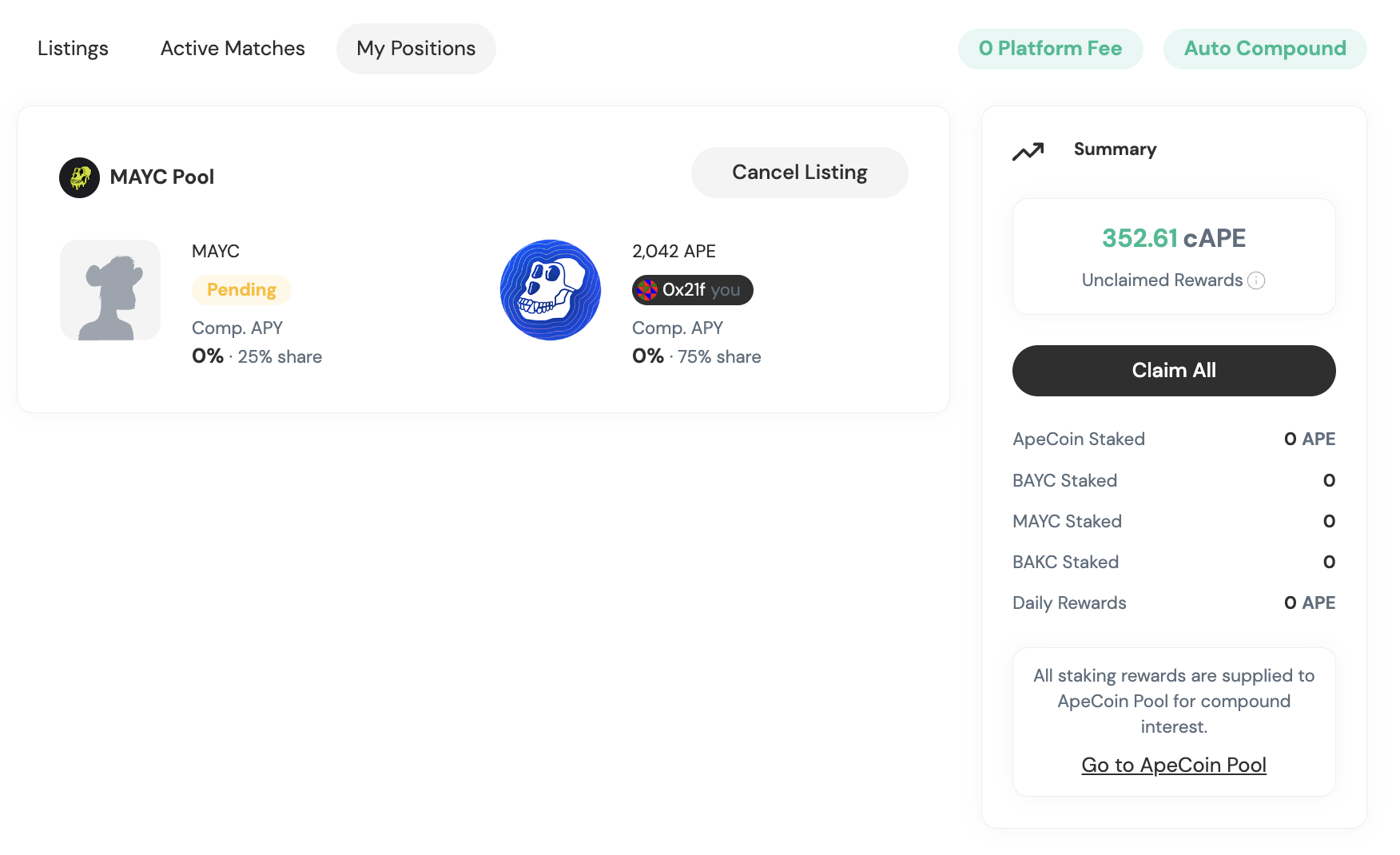This screenshot has width=1400, height=855.
Task: Follow the Go to ApeCoin Pool link
Action: point(1174,766)
